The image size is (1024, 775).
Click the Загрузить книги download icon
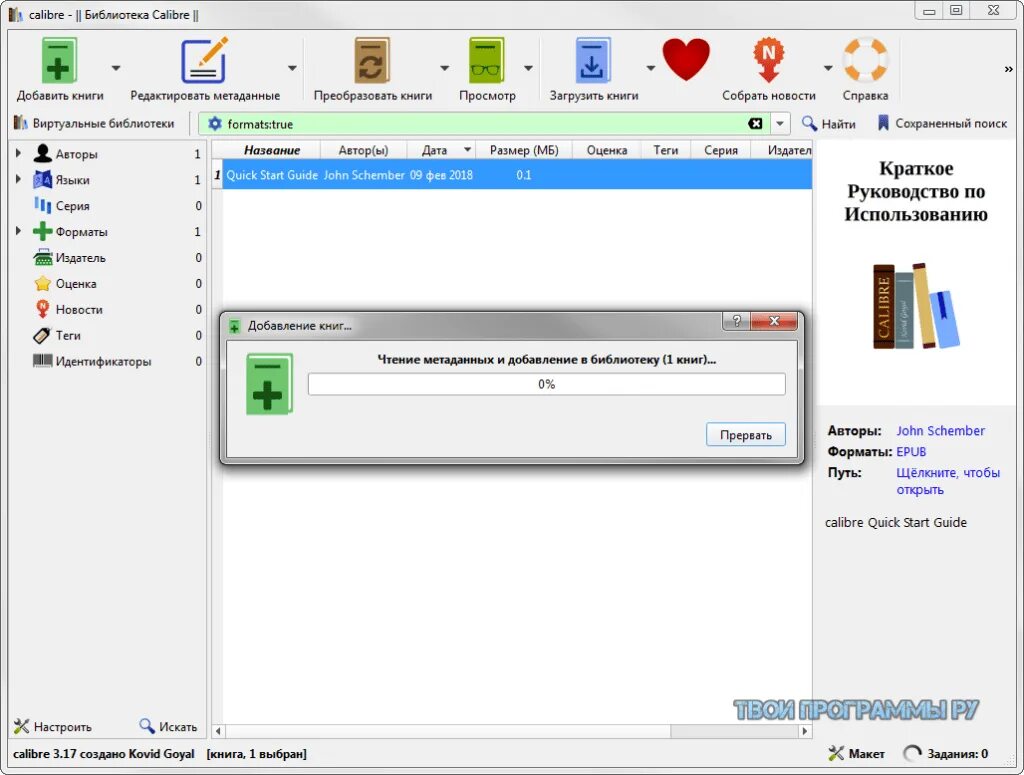(x=593, y=60)
